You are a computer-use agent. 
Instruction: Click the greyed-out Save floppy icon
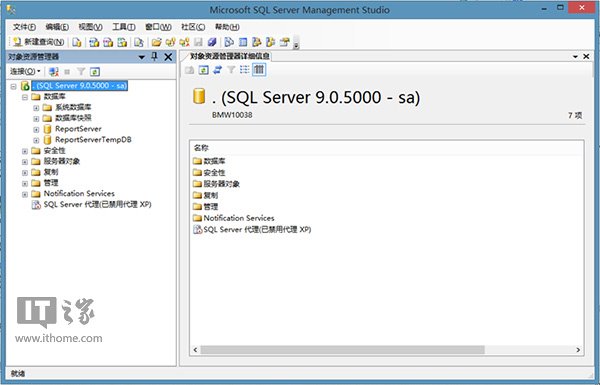198,42
